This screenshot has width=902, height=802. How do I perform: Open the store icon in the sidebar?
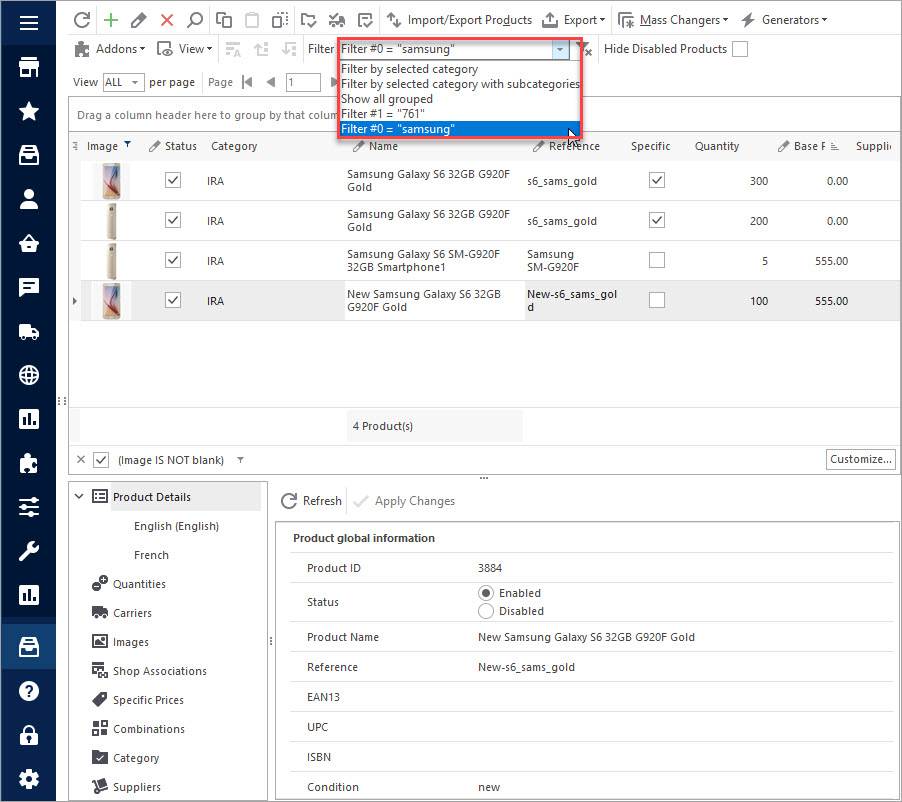[x=29, y=67]
